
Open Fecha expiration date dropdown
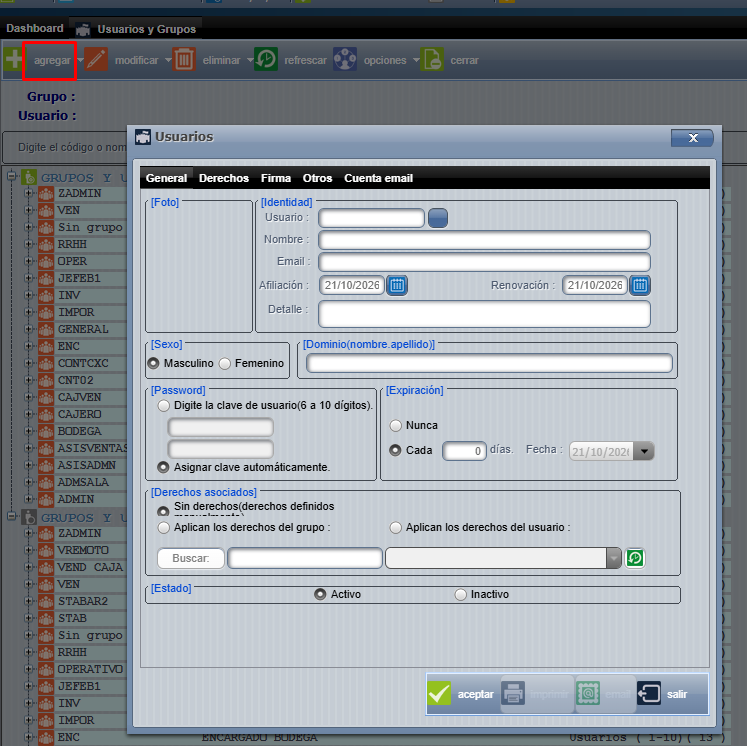click(644, 451)
